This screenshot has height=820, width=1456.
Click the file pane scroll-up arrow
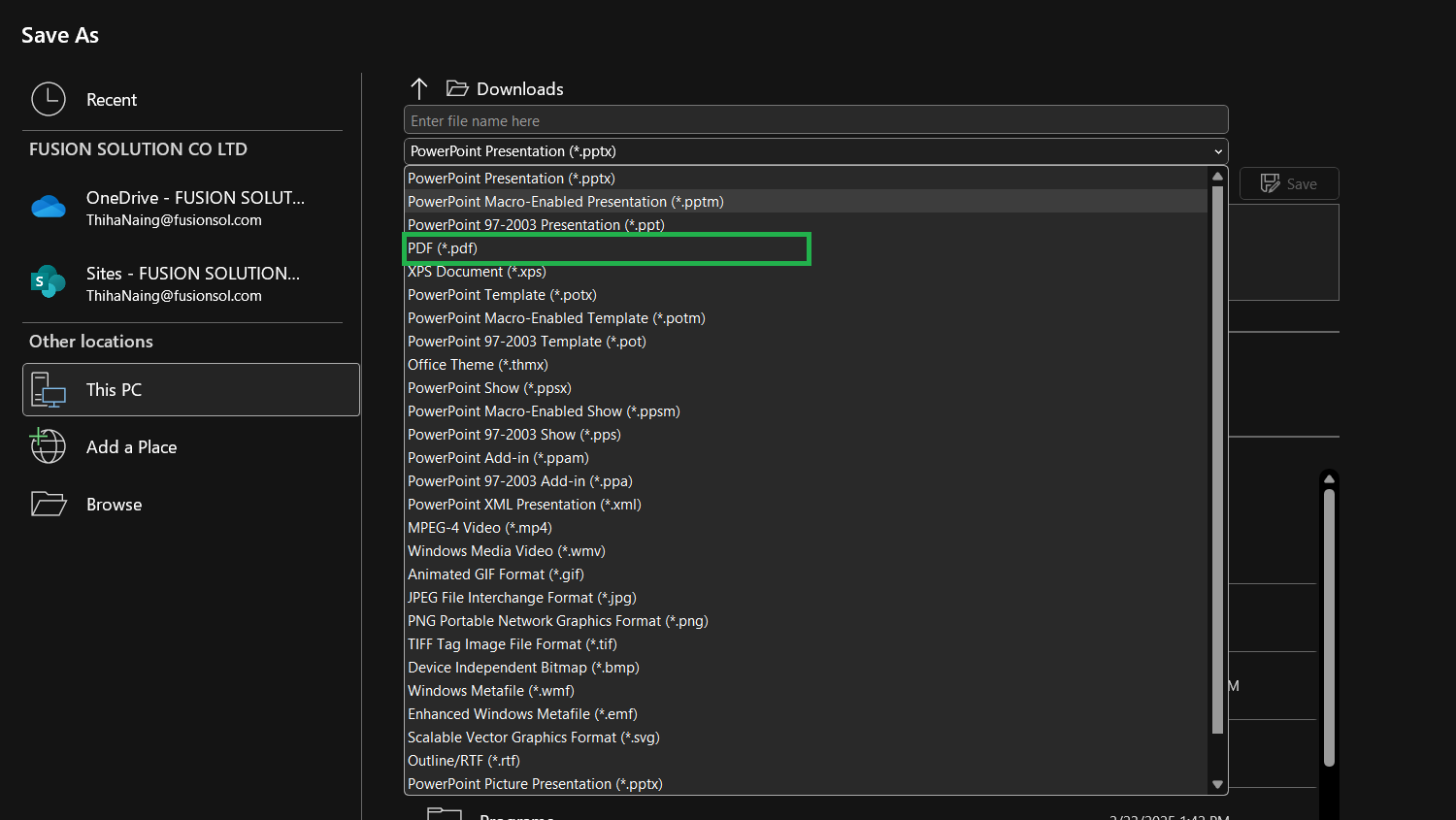tap(1329, 479)
